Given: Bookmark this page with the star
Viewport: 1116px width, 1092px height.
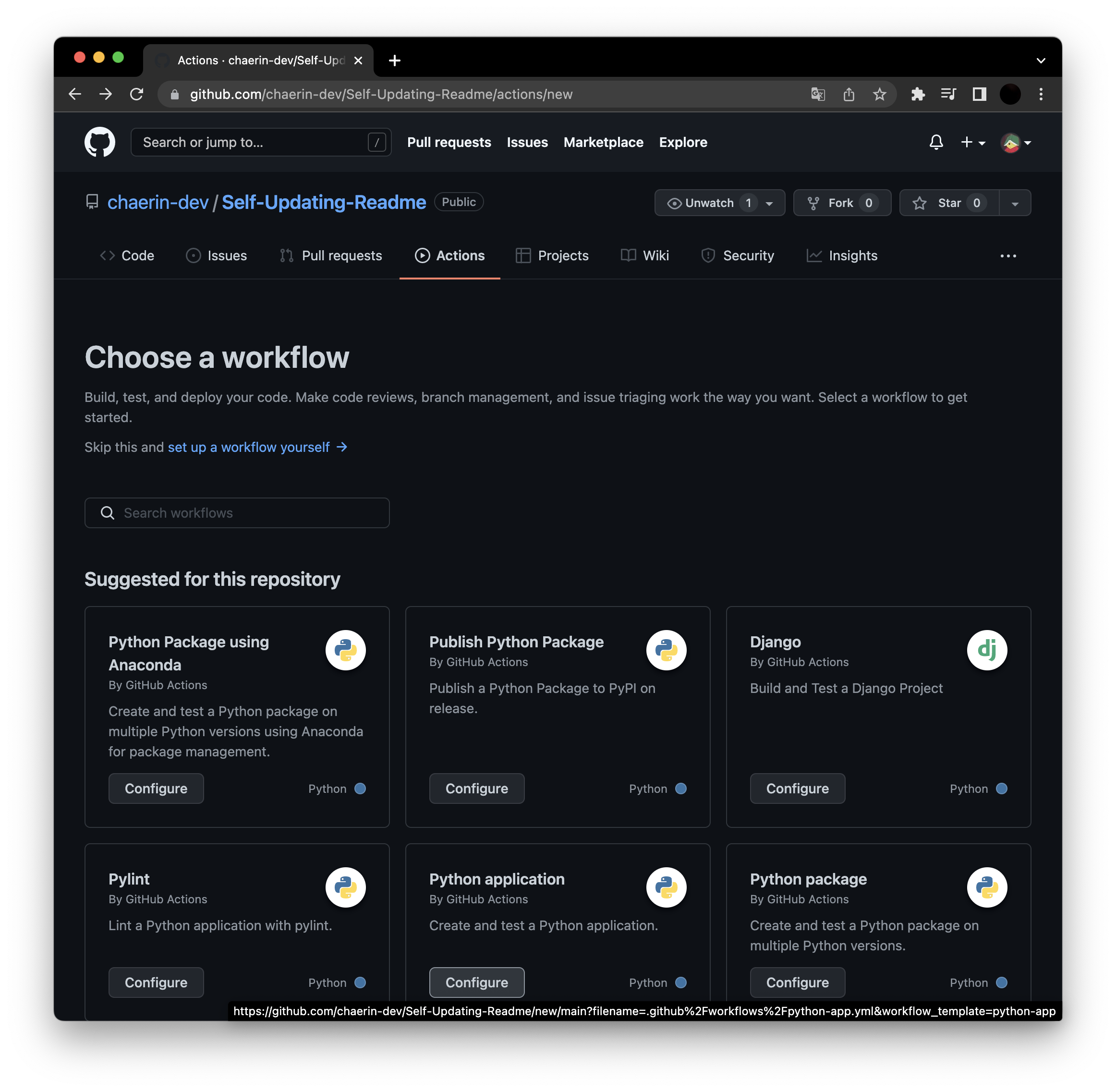Looking at the screenshot, I should 879,94.
